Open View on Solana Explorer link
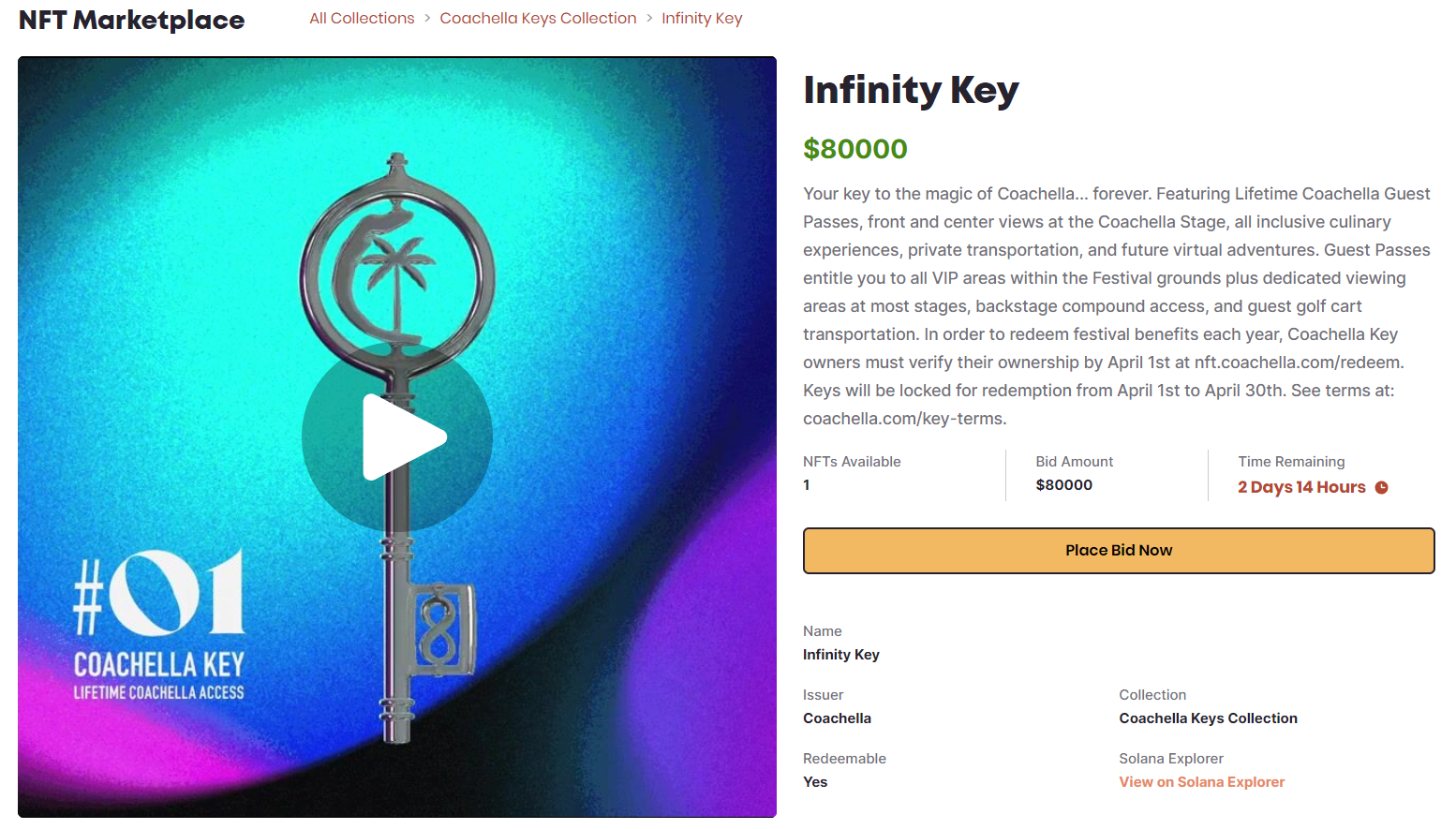This screenshot has width=1456, height=829. tap(1201, 782)
